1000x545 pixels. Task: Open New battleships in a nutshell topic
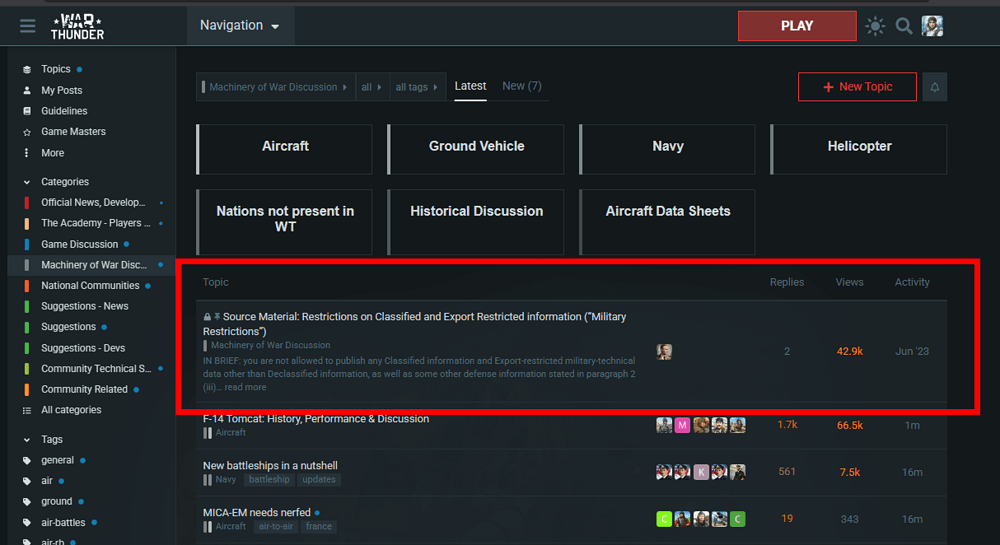tap(270, 466)
